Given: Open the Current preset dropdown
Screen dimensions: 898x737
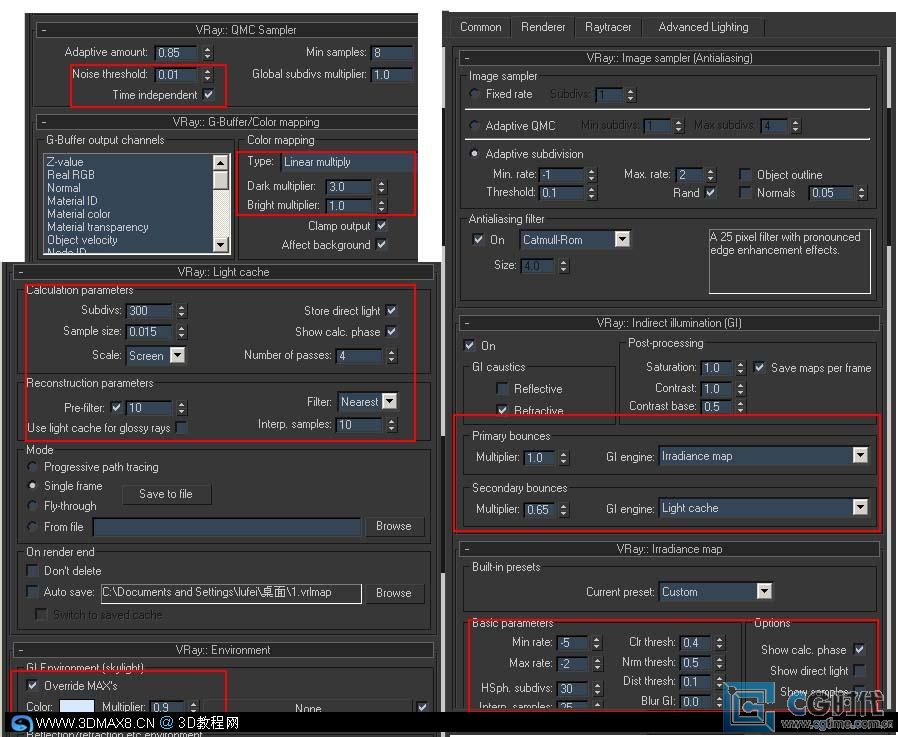Looking at the screenshot, I should click(x=715, y=592).
